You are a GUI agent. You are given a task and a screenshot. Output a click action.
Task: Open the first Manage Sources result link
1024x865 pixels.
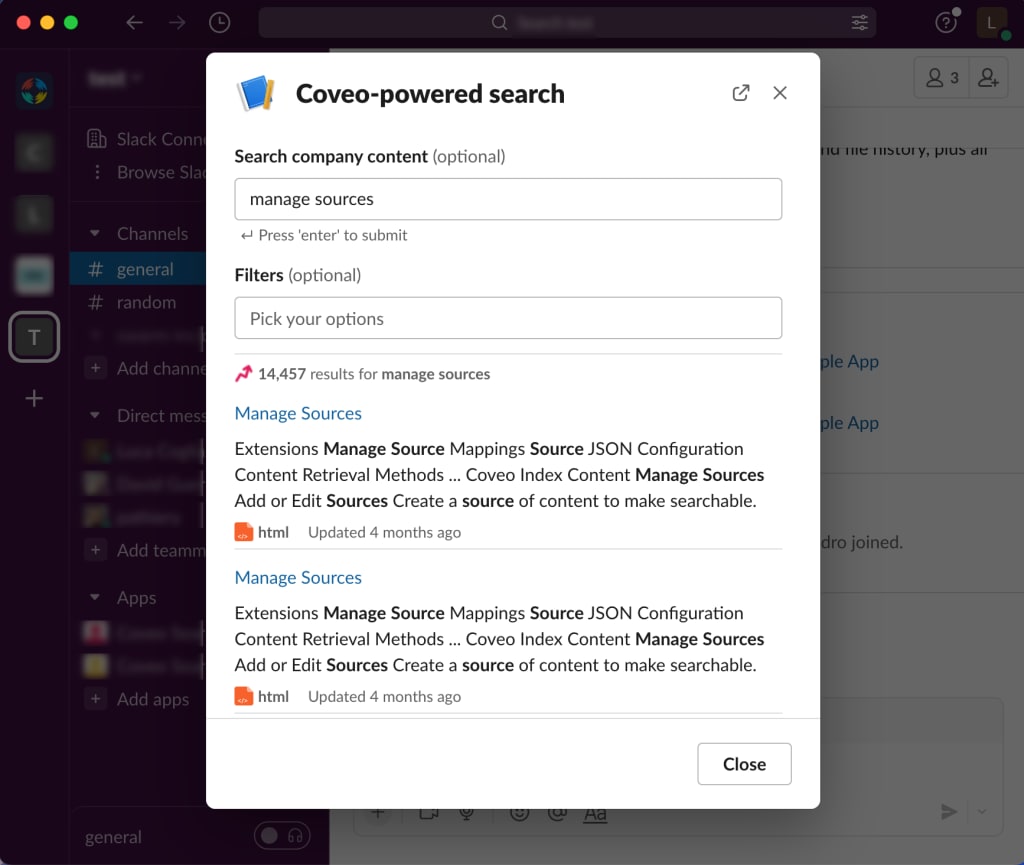(x=298, y=413)
